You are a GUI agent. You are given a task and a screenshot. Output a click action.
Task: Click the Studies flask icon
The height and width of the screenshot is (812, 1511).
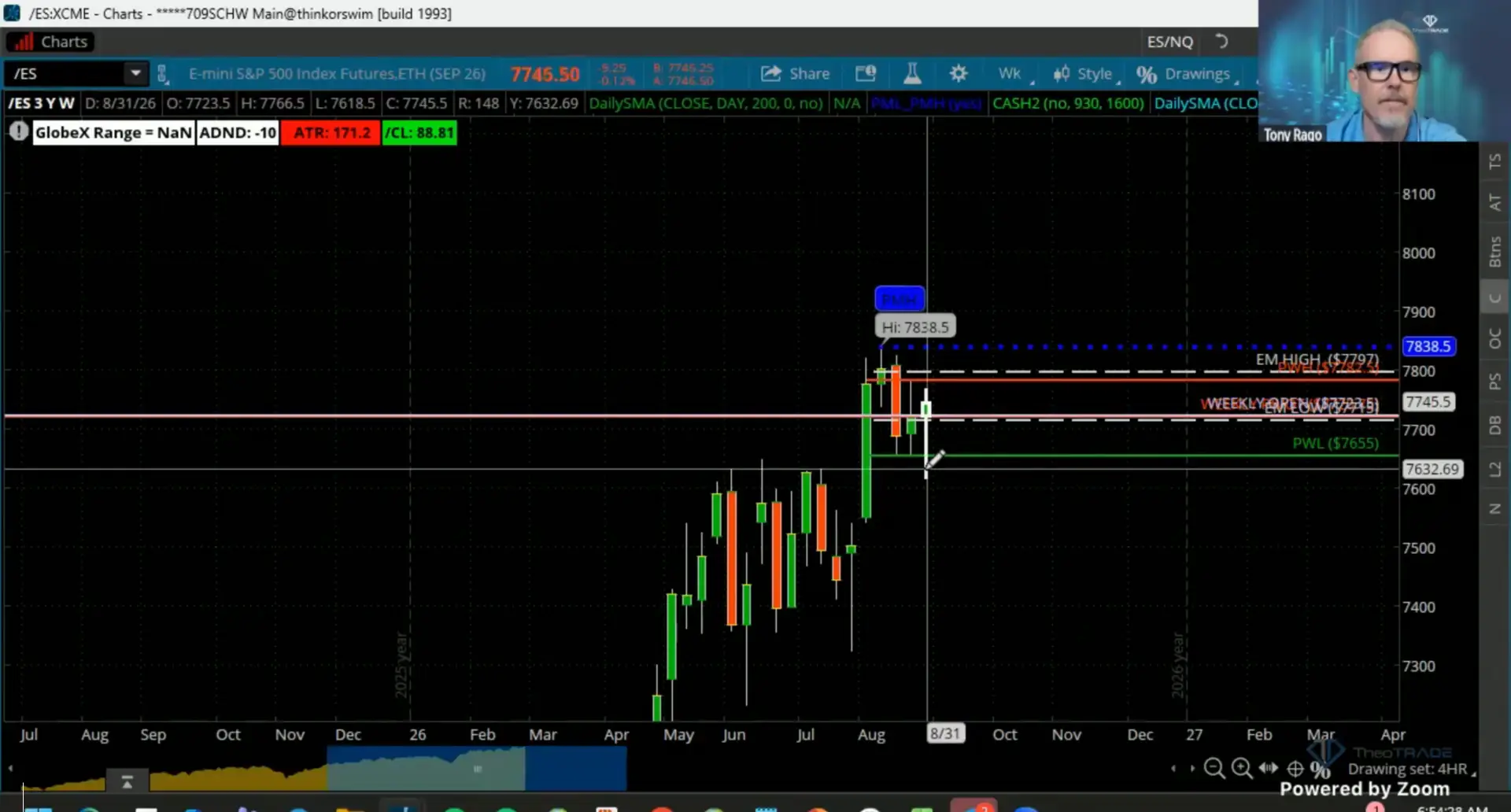pyautogui.click(x=912, y=74)
